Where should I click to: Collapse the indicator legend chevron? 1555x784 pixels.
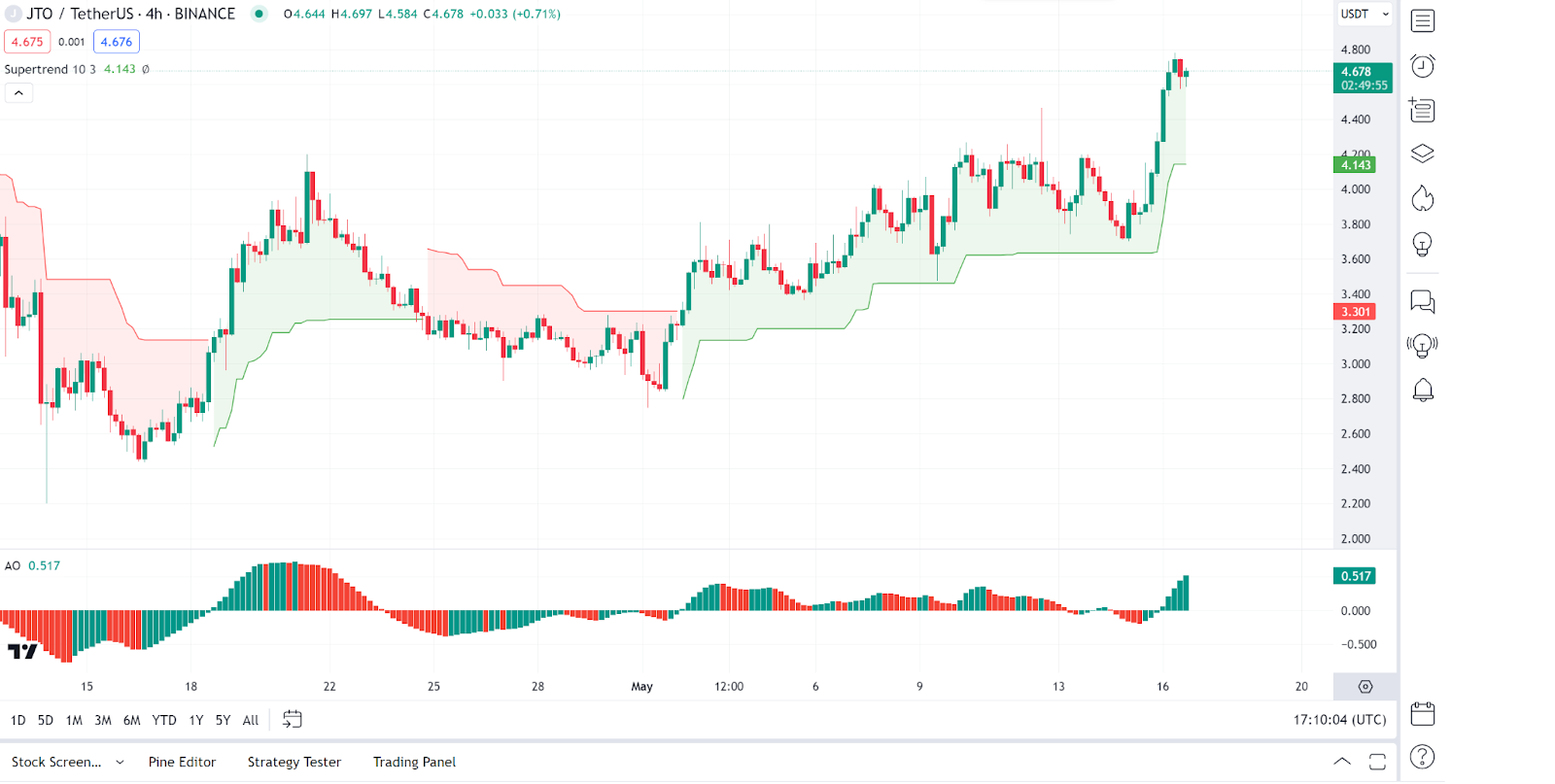coord(18,93)
